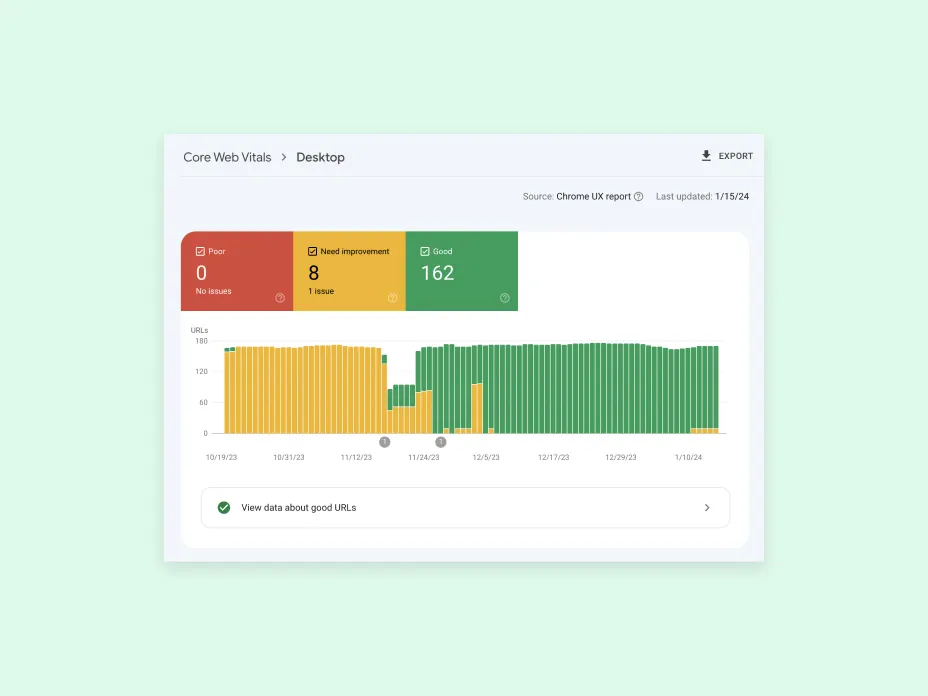
Task: Click the help icon on the red Poor card
Action: (279, 297)
